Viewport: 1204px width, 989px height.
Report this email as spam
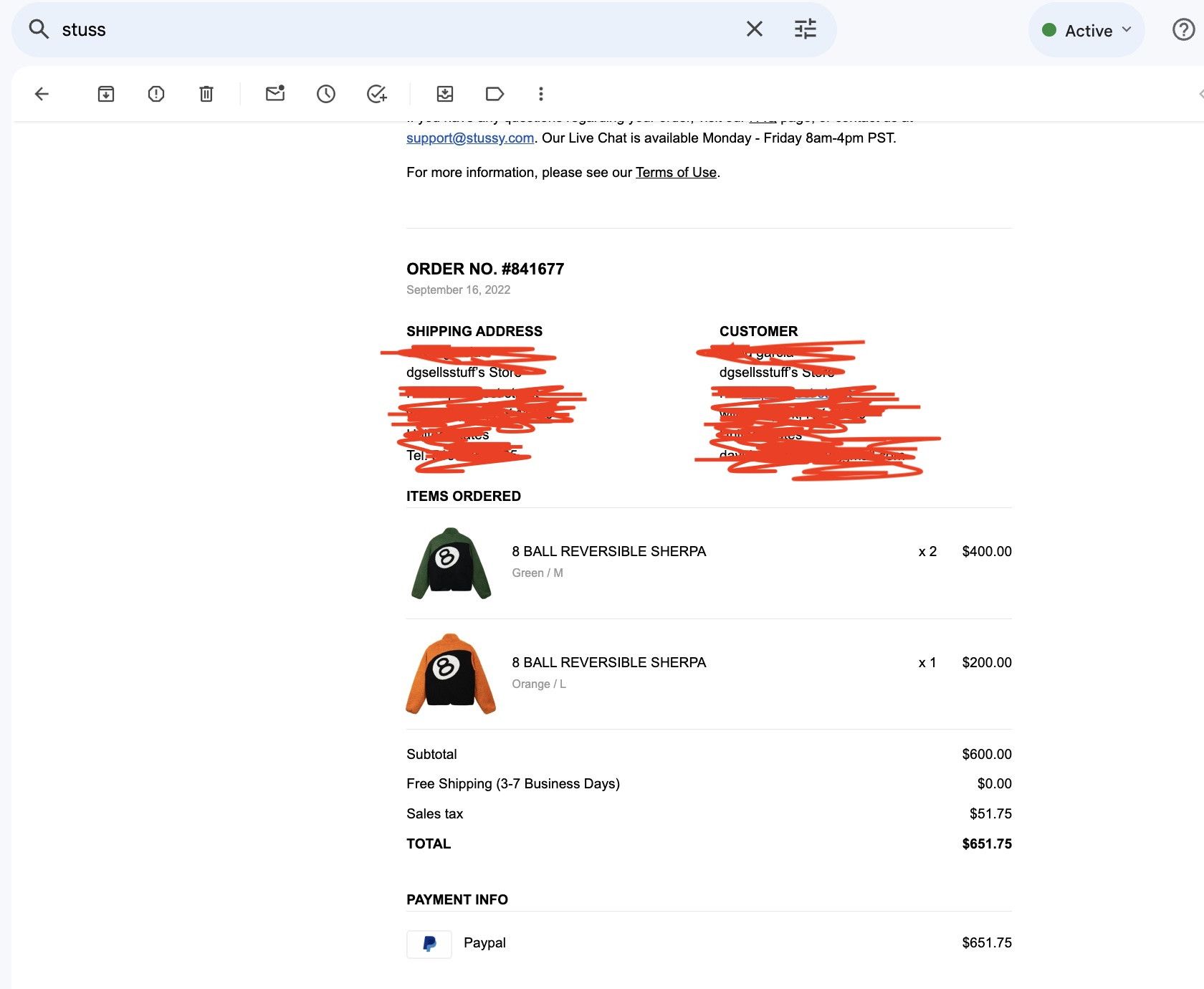[x=156, y=94]
